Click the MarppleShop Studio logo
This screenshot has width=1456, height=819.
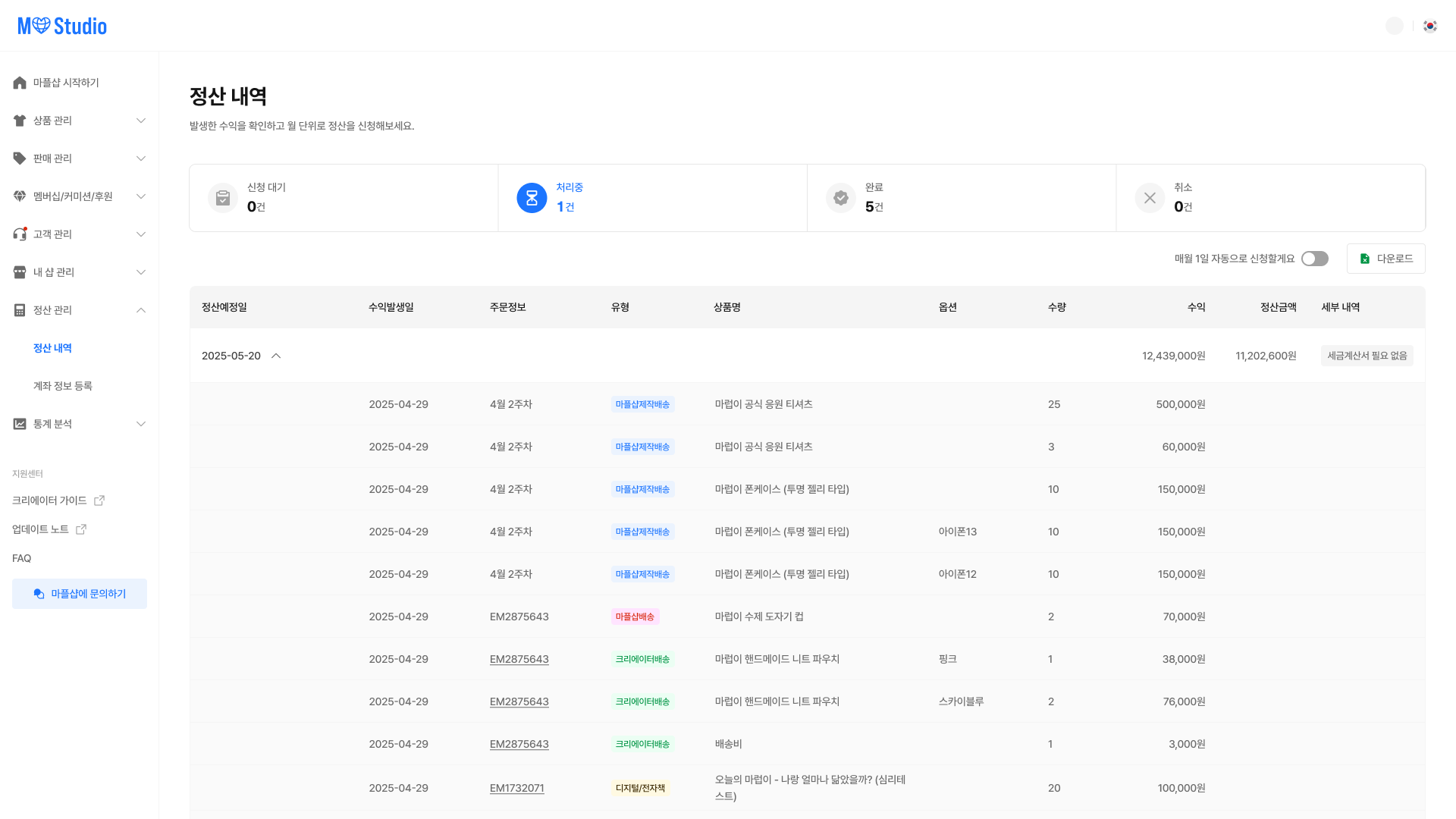[62, 26]
